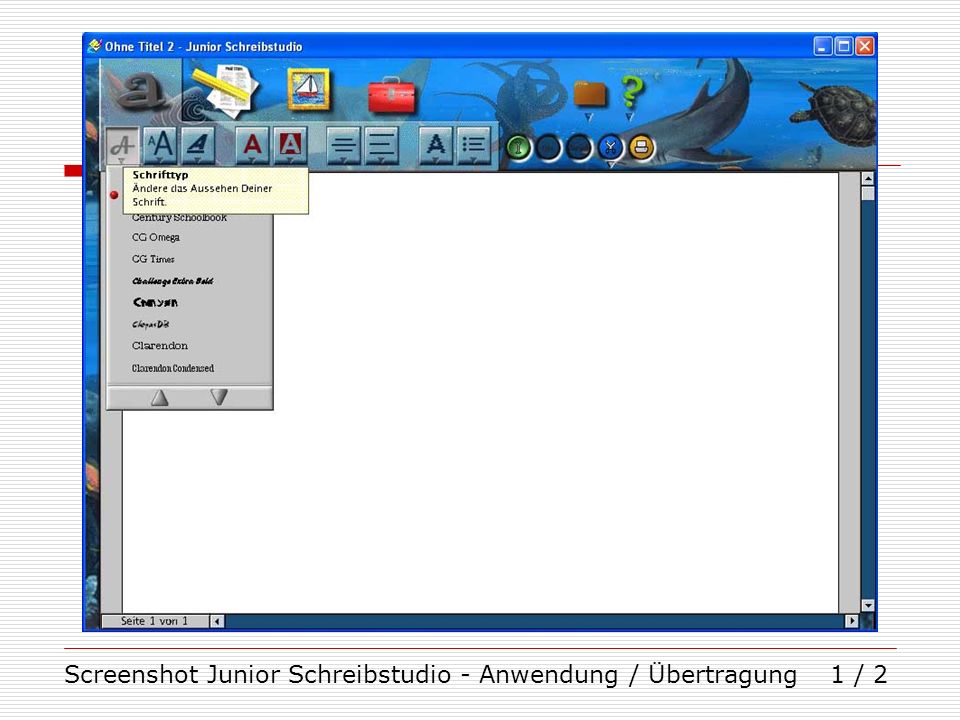
Task: Maximize the Junior Schreibstudio window
Action: coord(844,47)
